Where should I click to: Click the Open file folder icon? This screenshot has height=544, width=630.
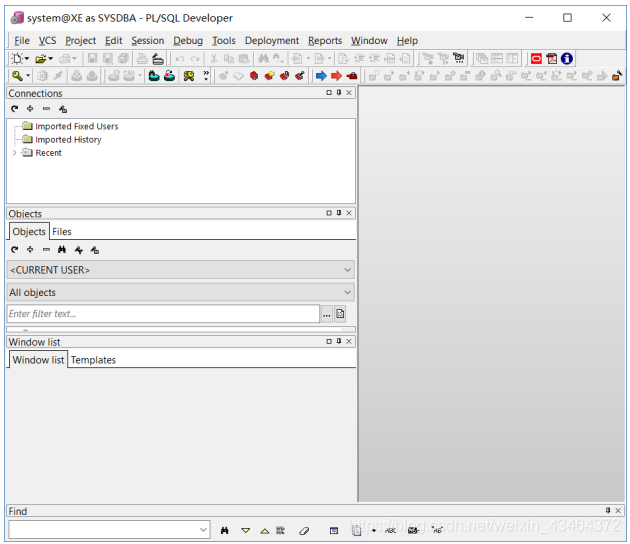point(40,59)
